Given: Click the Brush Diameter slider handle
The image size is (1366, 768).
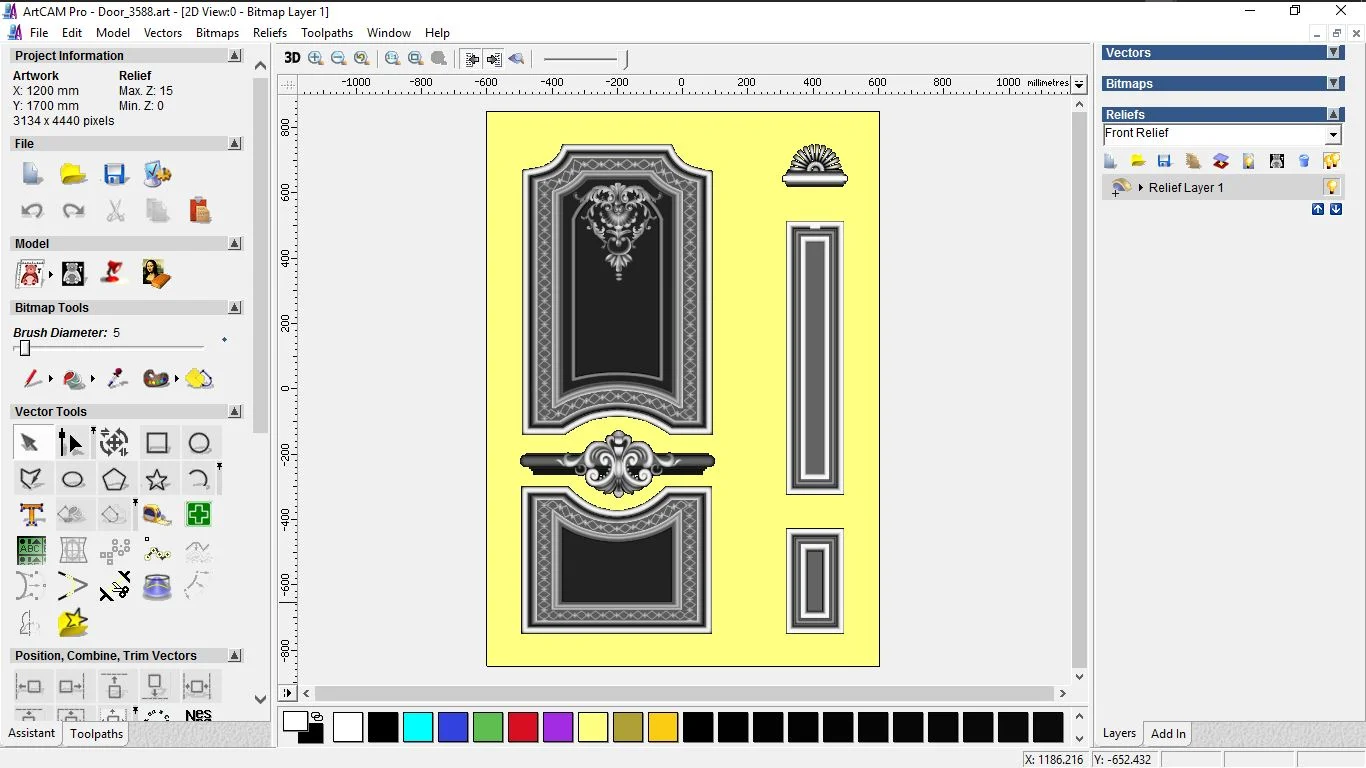Looking at the screenshot, I should point(25,348).
